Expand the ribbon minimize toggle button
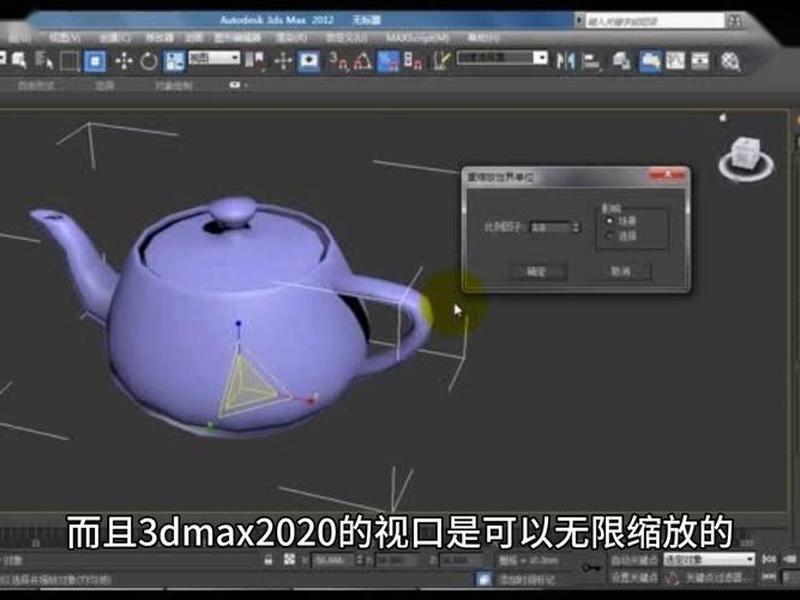 [237, 85]
